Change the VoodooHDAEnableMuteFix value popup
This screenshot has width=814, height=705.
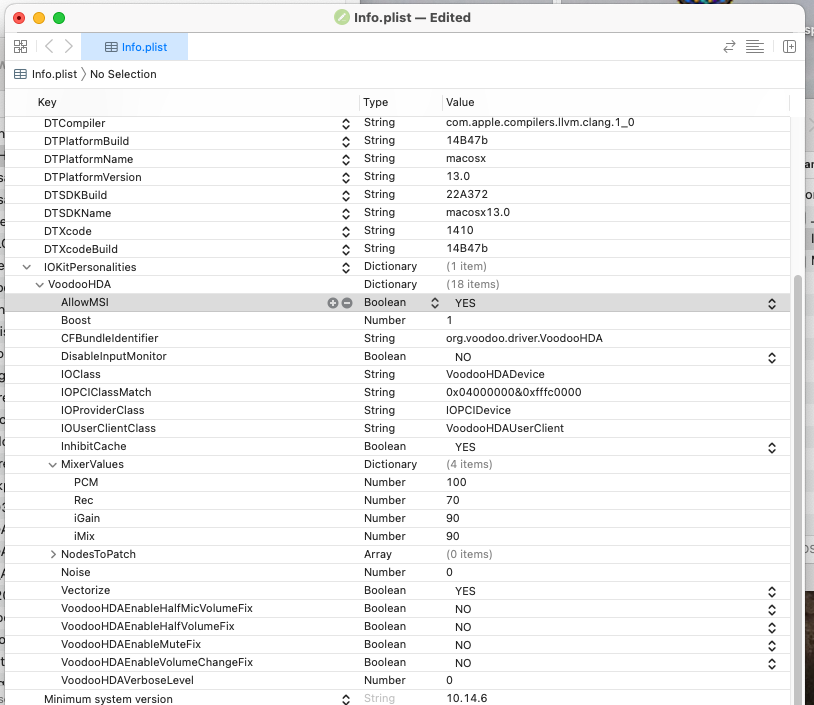pyautogui.click(x=772, y=646)
